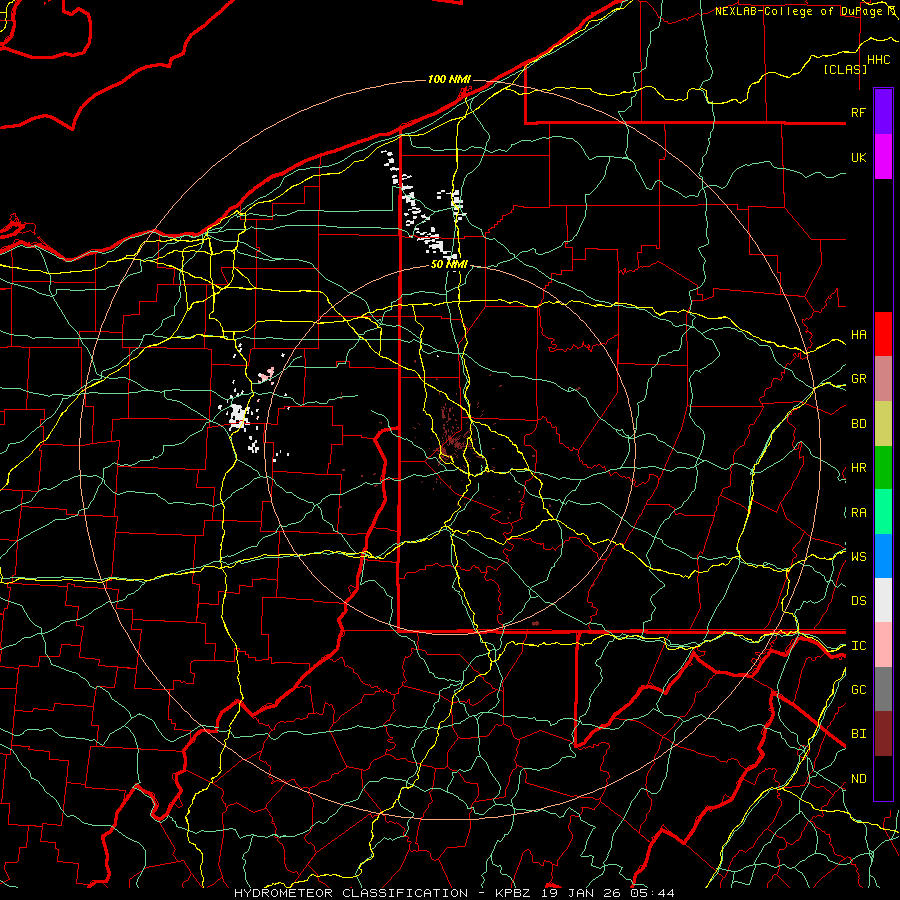Image resolution: width=900 pixels, height=900 pixels.
Task: Click the GR legend label
Action: point(858,378)
